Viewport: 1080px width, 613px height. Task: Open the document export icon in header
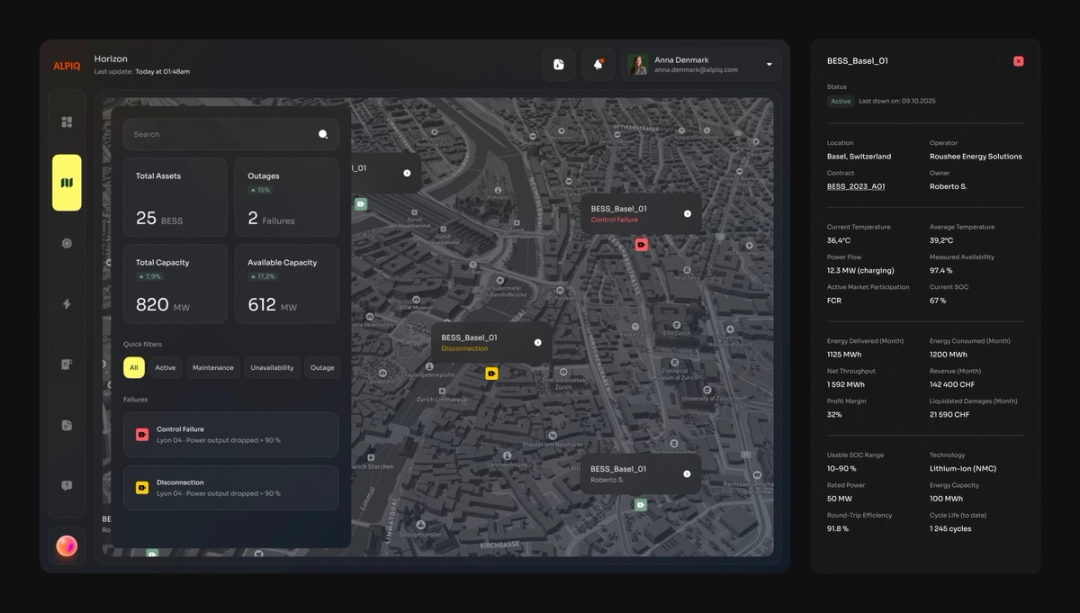click(559, 65)
